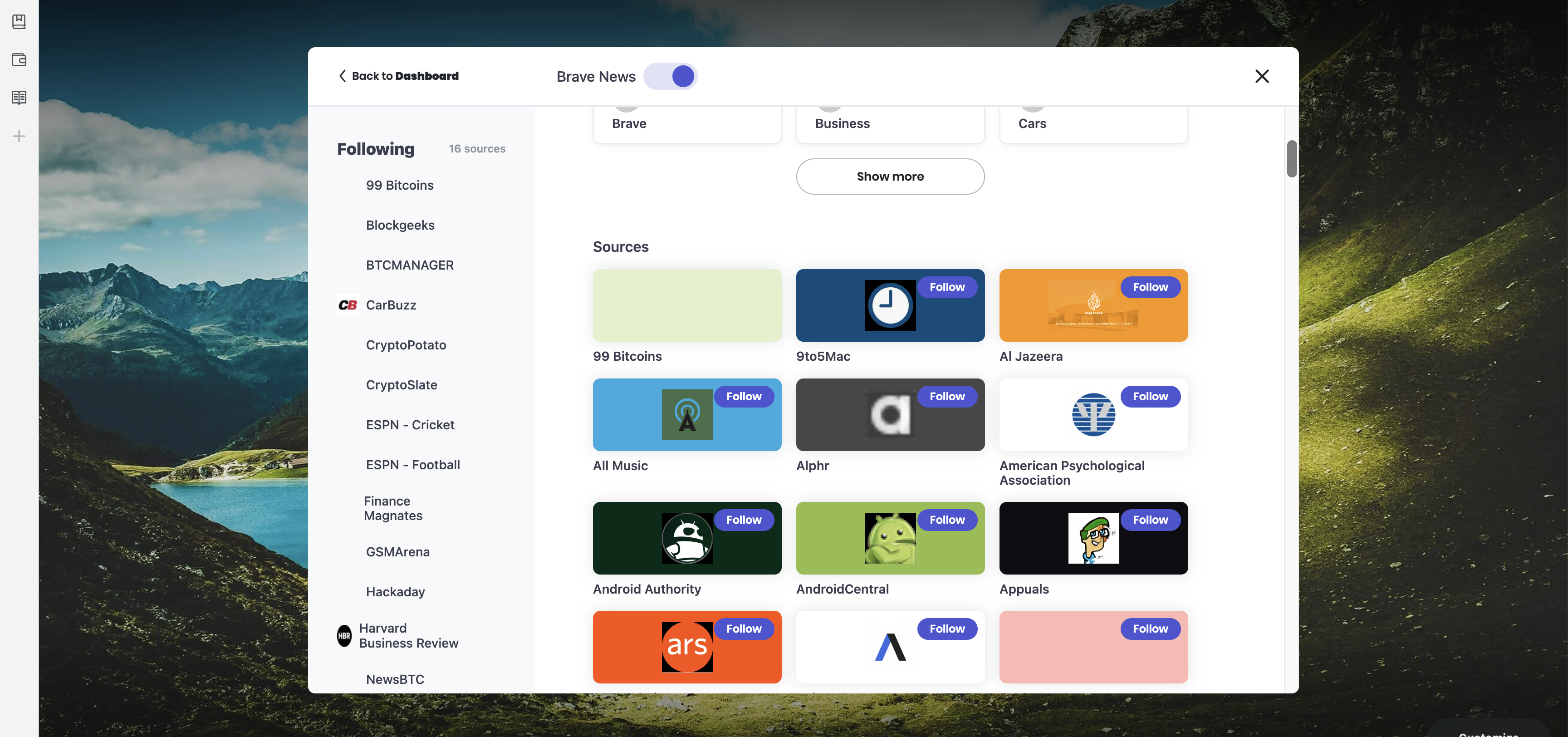The image size is (1568, 737).
Task: Open the Reading List sidebar icon
Action: [19, 98]
